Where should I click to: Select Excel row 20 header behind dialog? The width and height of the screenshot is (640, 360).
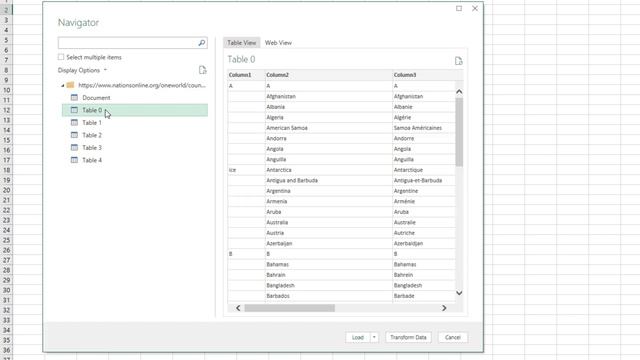click(x=6, y=190)
